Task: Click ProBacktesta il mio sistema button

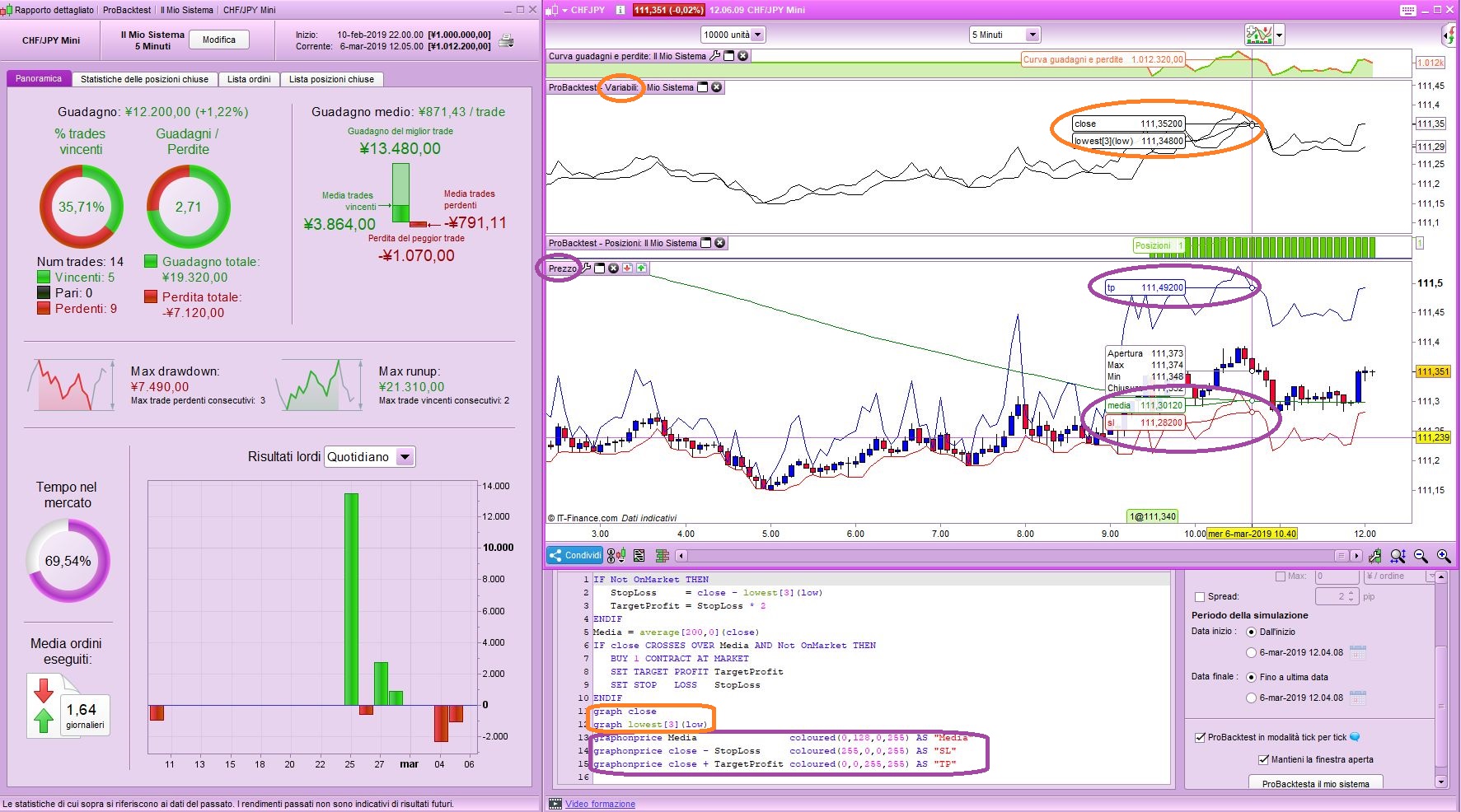Action: pos(1316,783)
